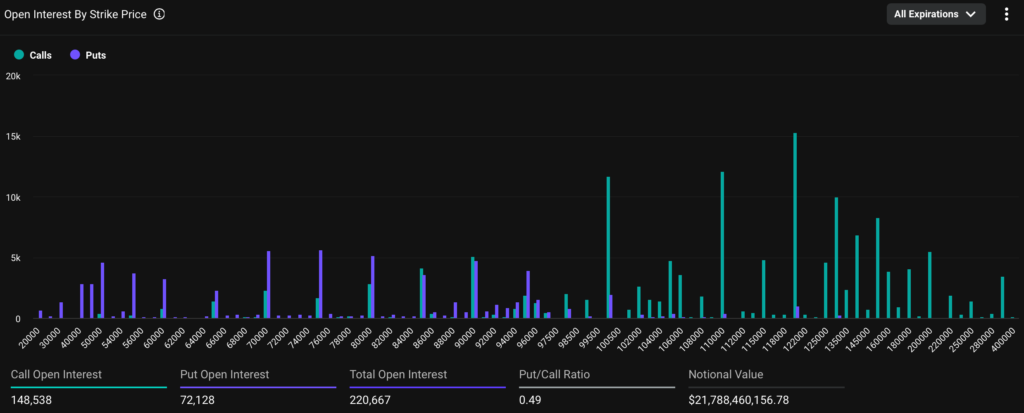
Task: Click the teal call bar at 200000 strike
Action: click(929, 285)
